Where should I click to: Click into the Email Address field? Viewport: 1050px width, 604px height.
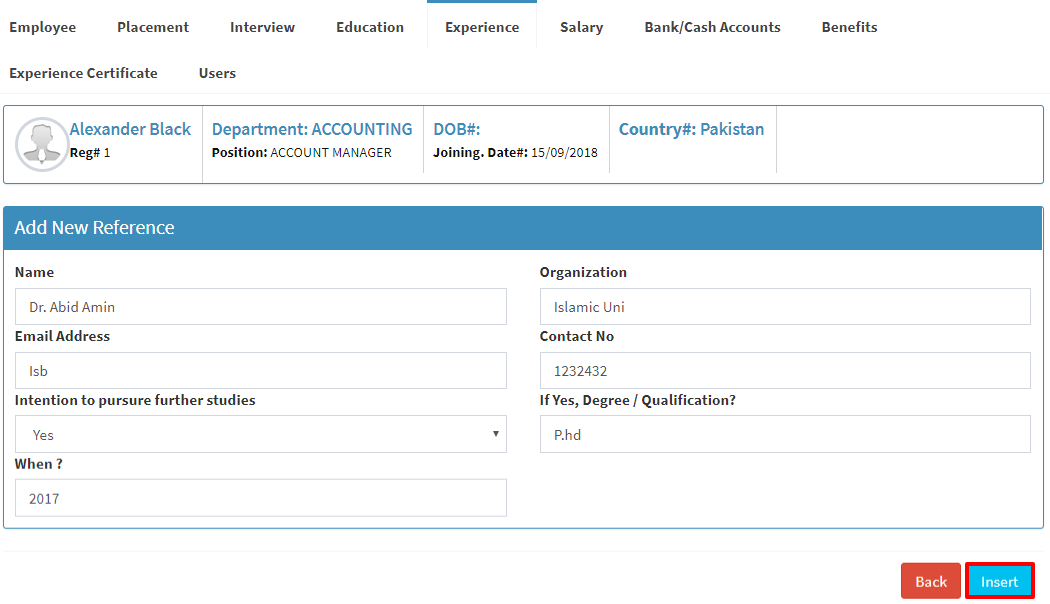point(260,370)
